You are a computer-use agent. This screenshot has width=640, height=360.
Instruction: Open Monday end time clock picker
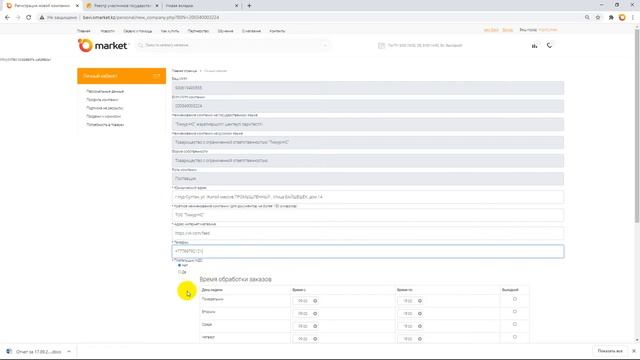click(420, 301)
